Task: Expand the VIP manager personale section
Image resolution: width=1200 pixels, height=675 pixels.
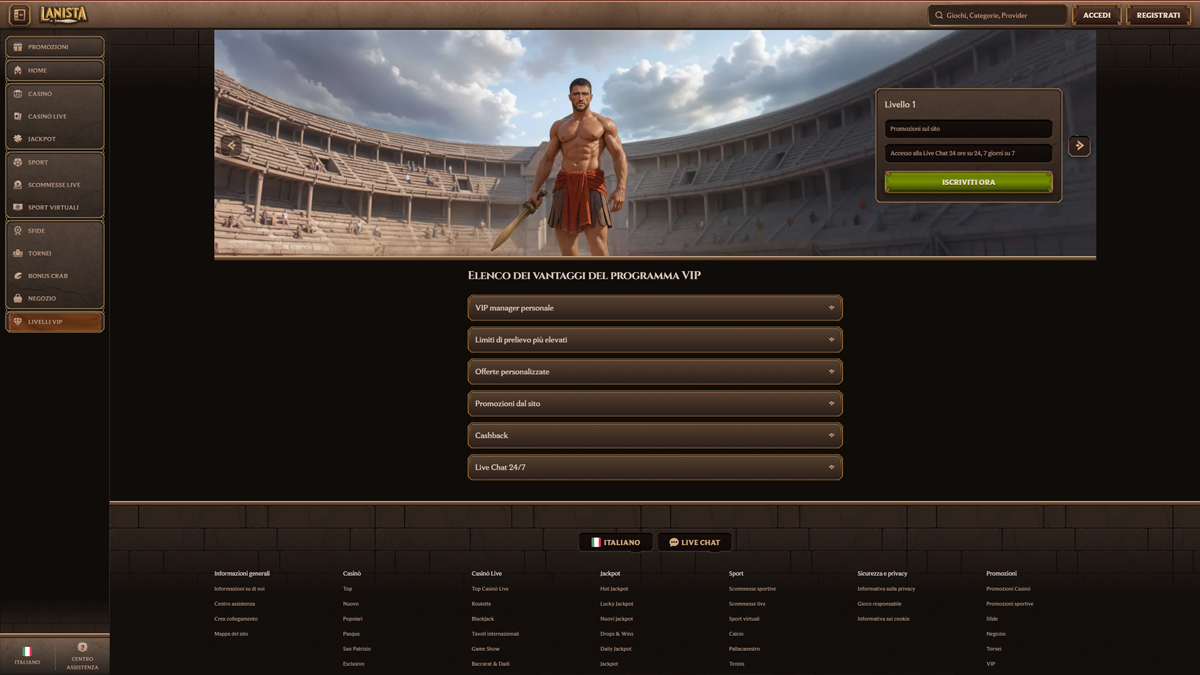Action: coord(655,308)
